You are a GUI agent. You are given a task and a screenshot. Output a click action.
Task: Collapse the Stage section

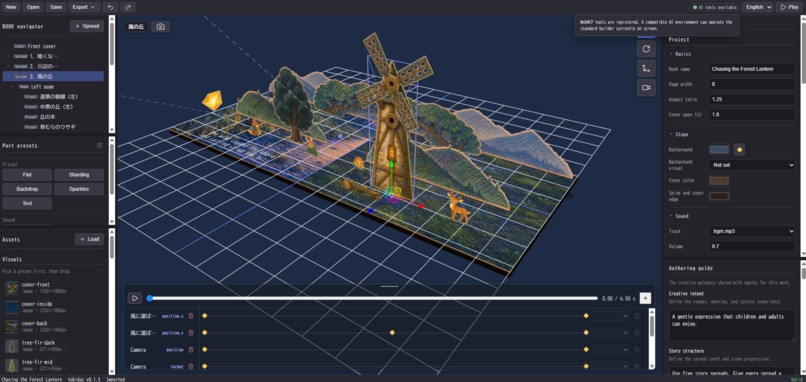tap(671, 134)
